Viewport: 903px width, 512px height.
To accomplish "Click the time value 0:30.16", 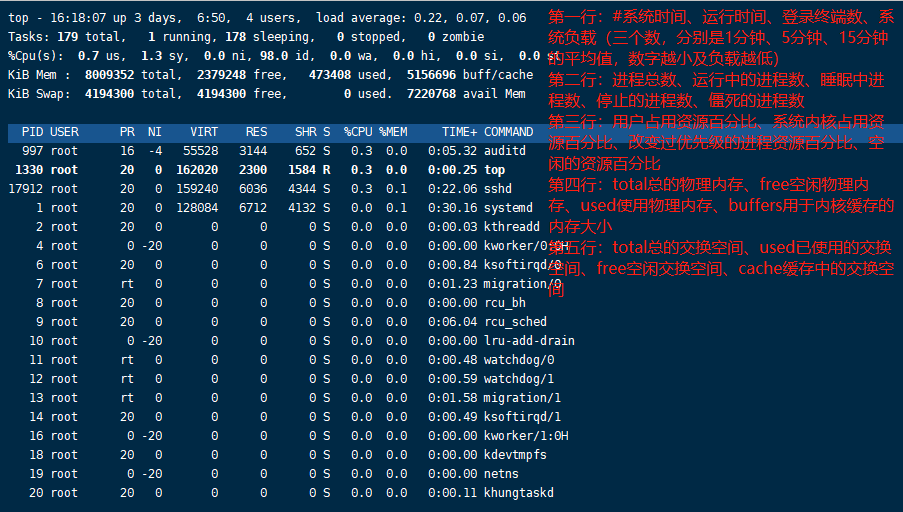I will 453,208.
